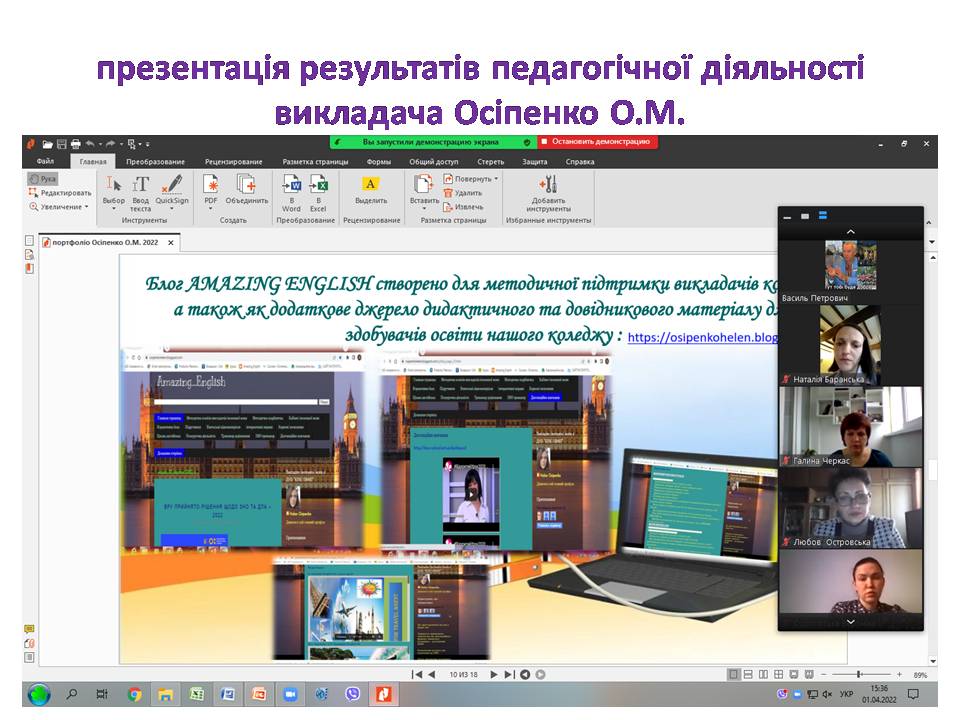Click the save icon in title bar
Image resolution: width=960 pixels, height=720 pixels.
coord(62,144)
